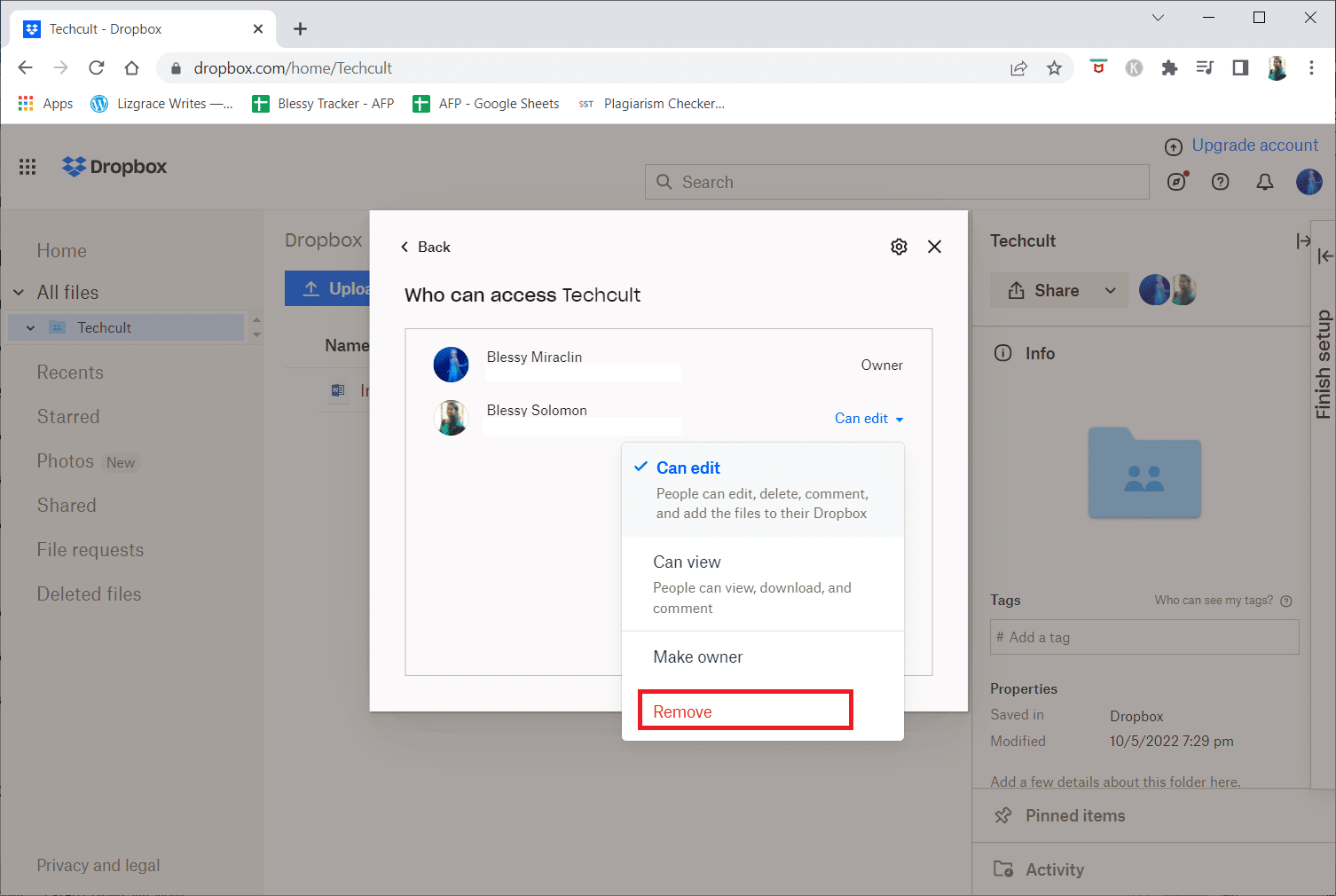The width and height of the screenshot is (1336, 896).
Task: Reload the page in Chrome
Action: (x=96, y=67)
